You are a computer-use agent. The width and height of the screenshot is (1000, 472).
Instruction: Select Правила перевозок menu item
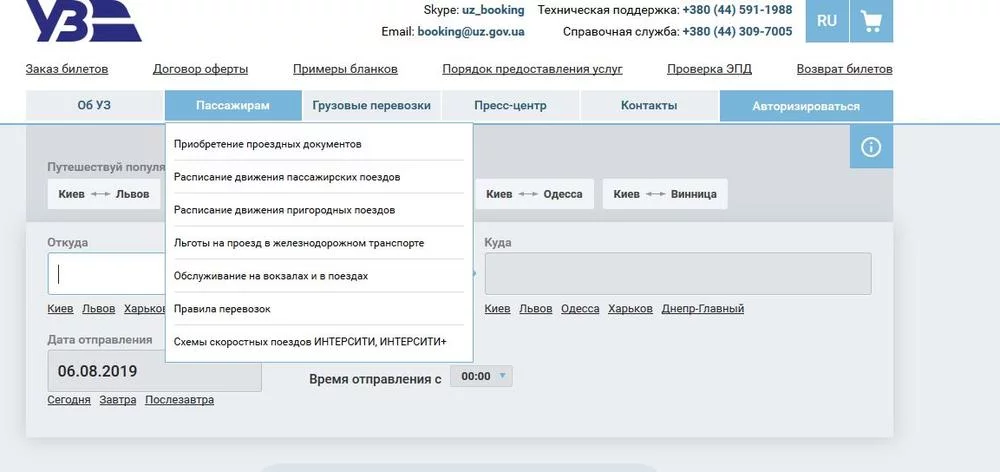[x=319, y=309]
